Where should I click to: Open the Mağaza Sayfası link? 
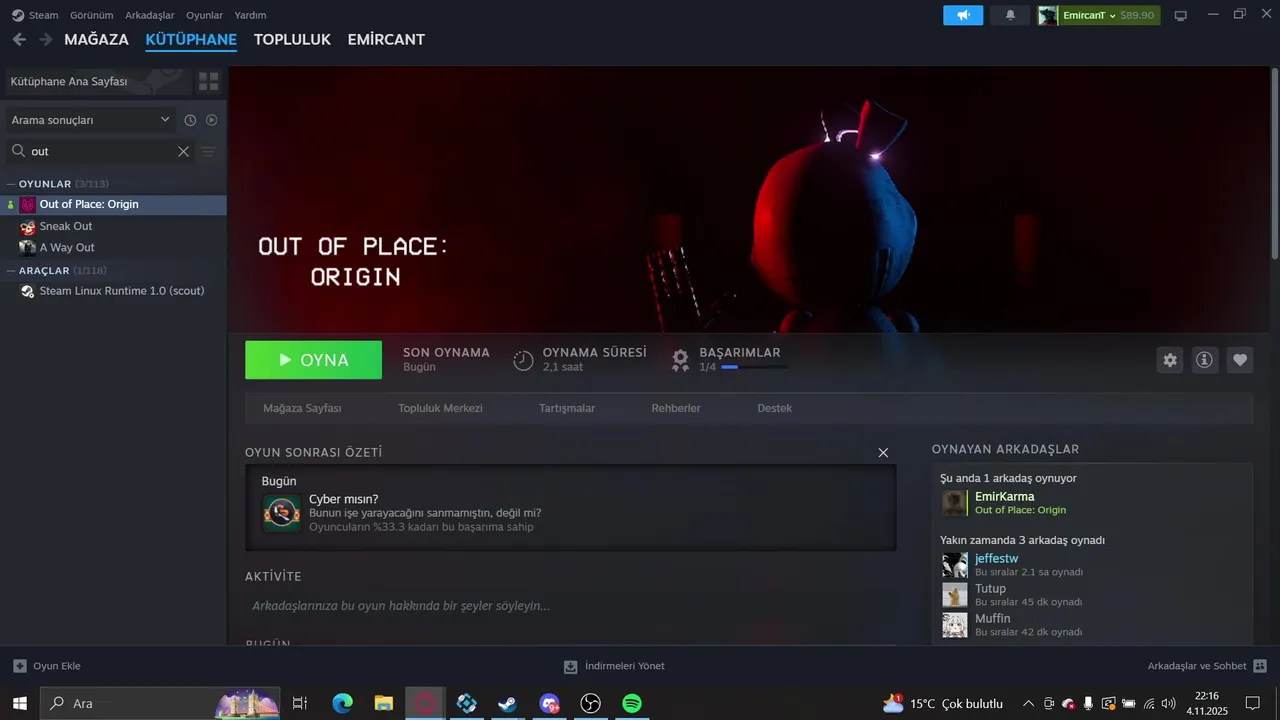coord(302,408)
